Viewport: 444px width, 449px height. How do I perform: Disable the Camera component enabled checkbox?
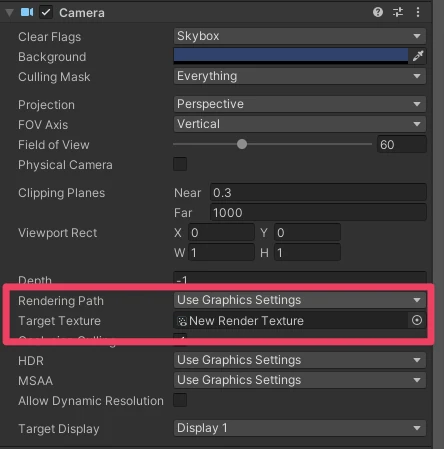pos(46,13)
